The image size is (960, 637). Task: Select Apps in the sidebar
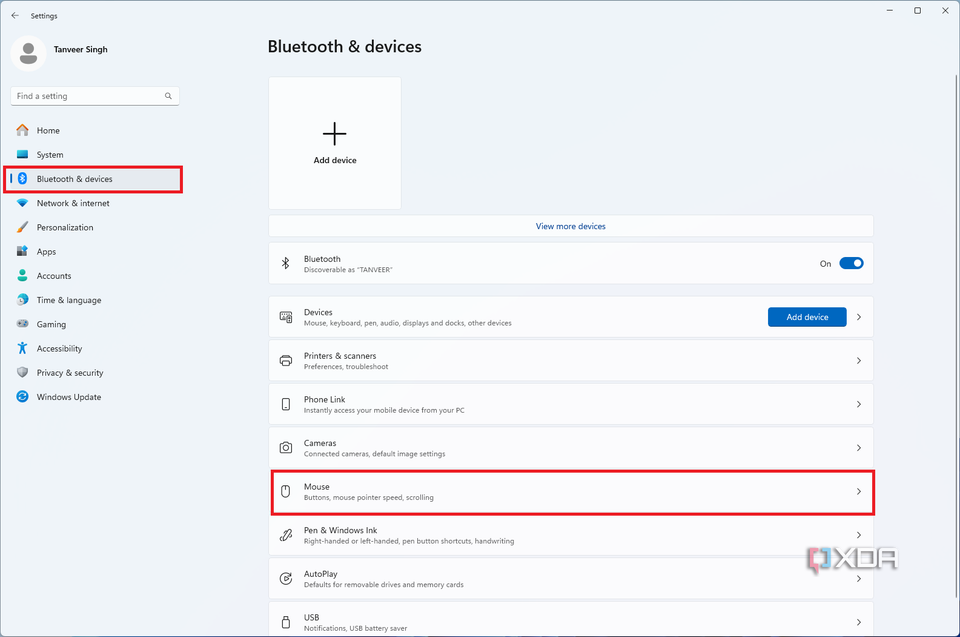pos(93,251)
